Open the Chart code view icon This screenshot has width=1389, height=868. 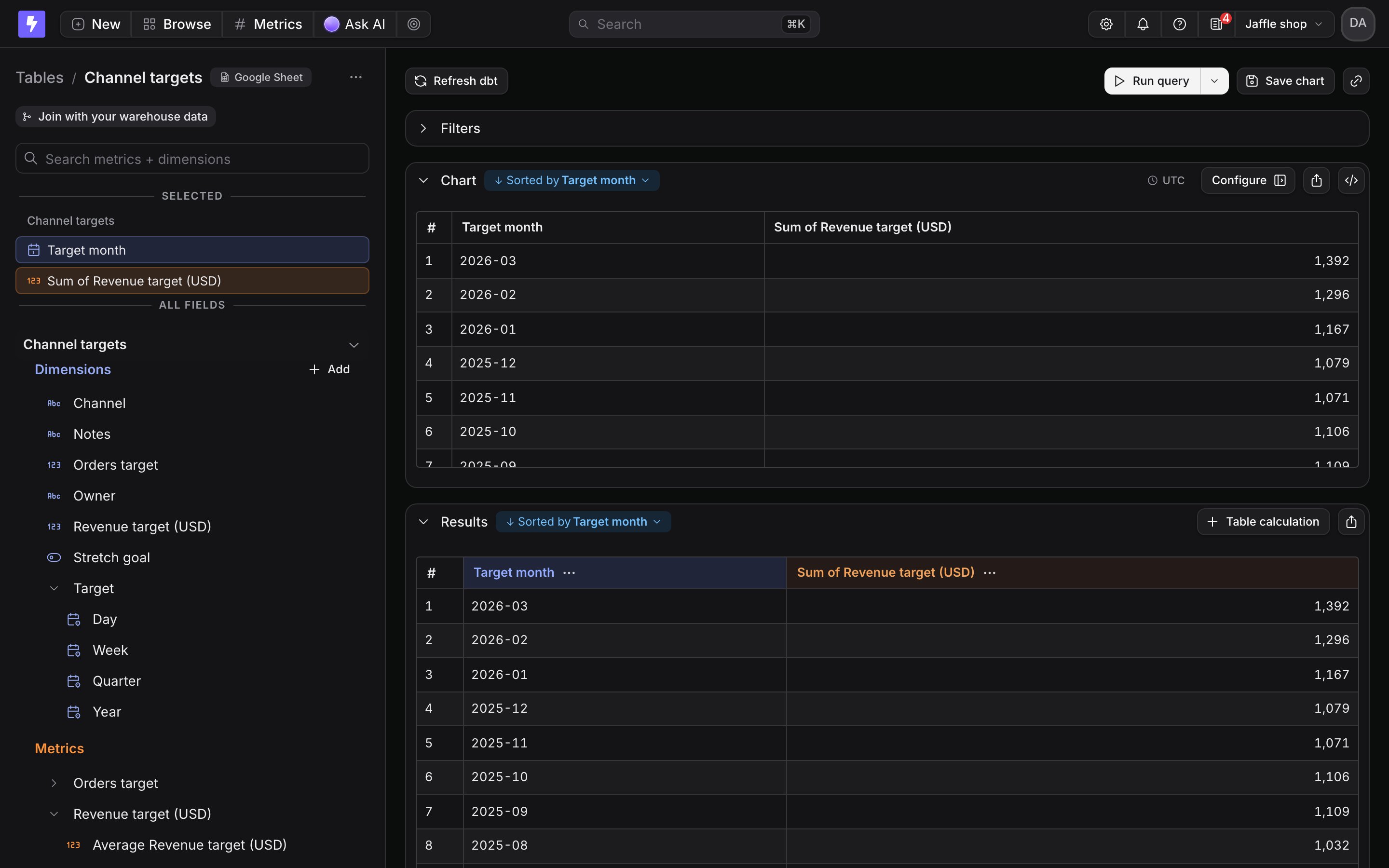pos(1351,180)
